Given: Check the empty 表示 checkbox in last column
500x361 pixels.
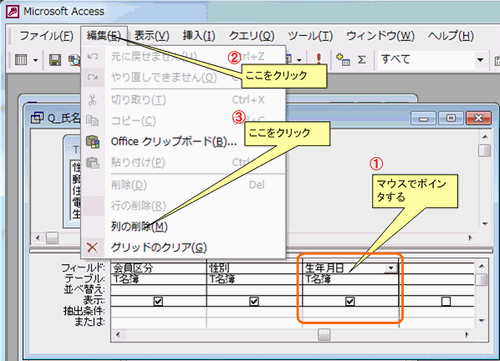Looking at the screenshot, I should [446, 301].
